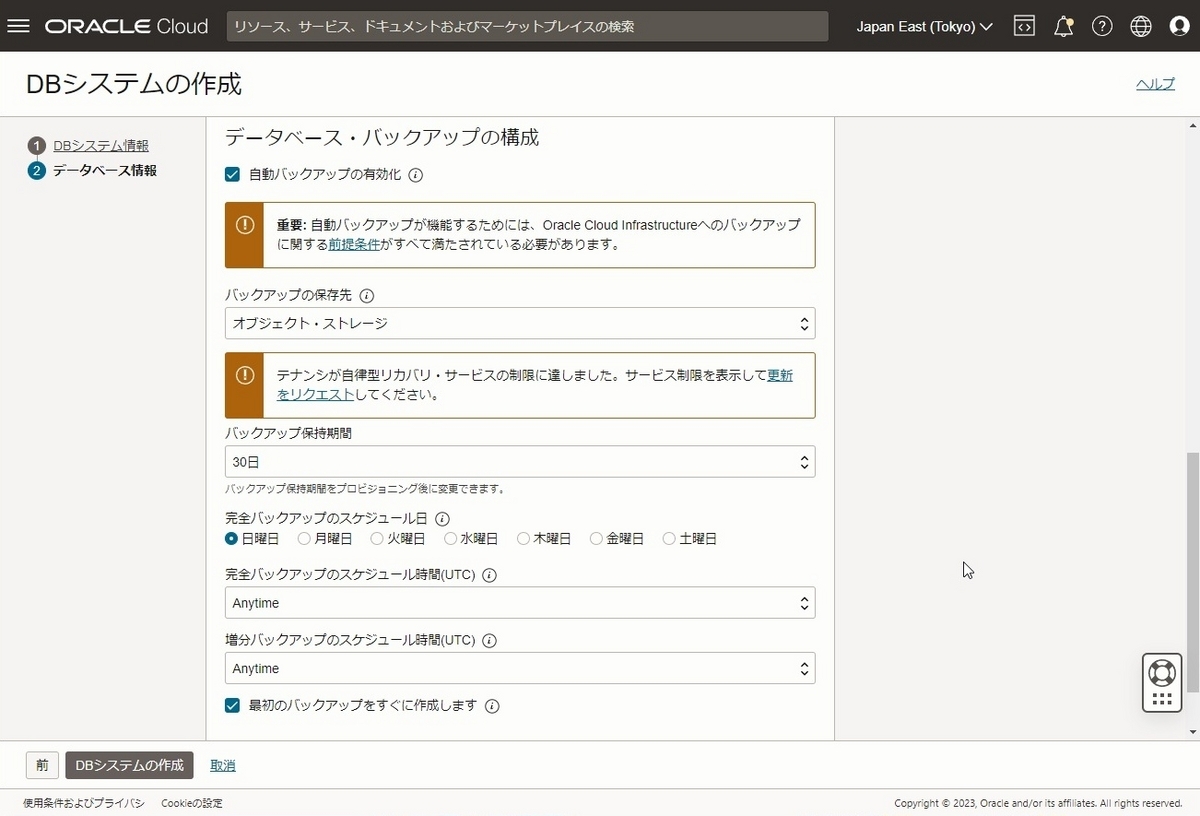Click the info icon beside 自動バックアップの有効化
This screenshot has width=1200, height=816.
[415, 175]
